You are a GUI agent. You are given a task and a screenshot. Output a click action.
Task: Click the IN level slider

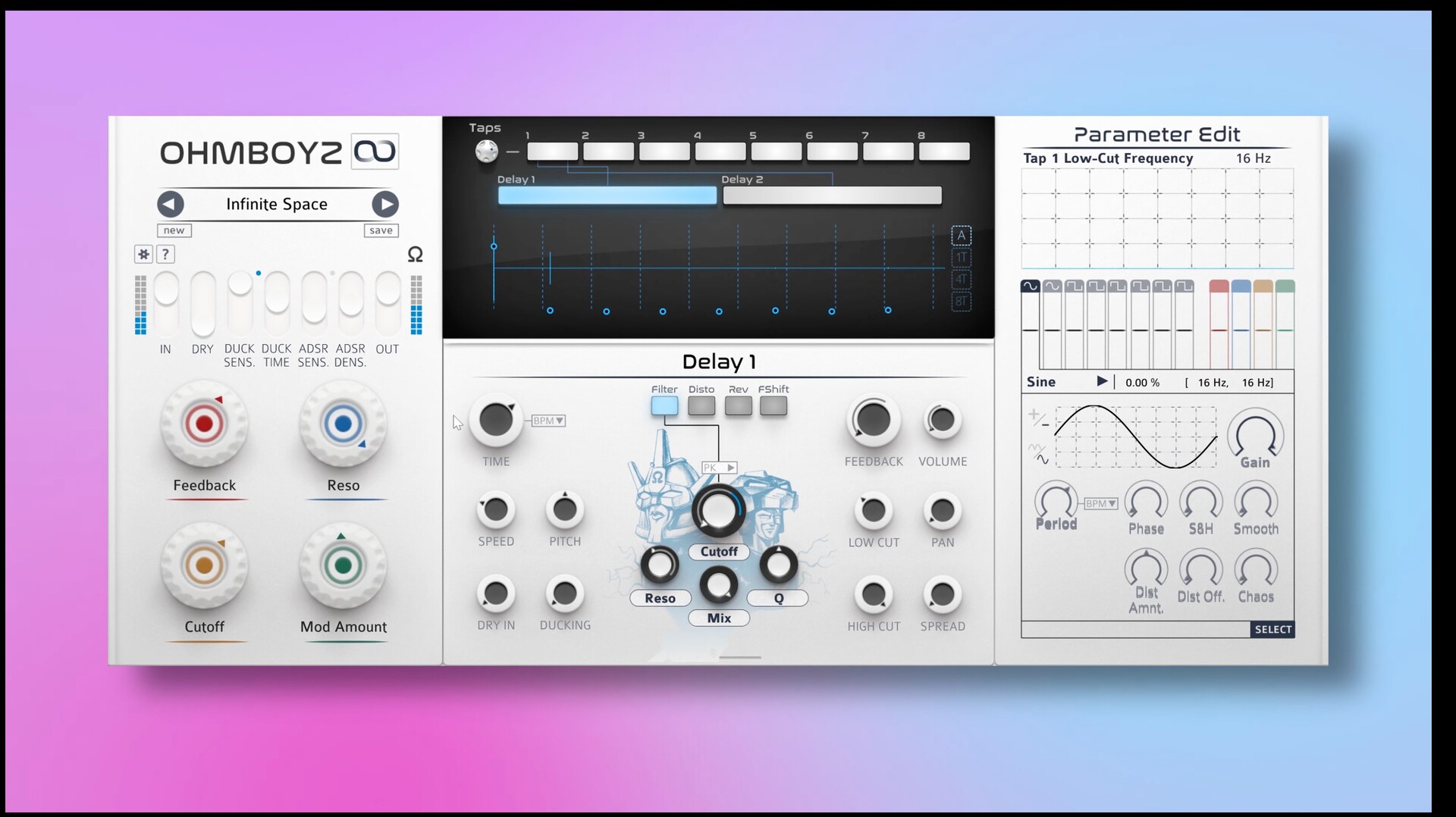(x=166, y=304)
